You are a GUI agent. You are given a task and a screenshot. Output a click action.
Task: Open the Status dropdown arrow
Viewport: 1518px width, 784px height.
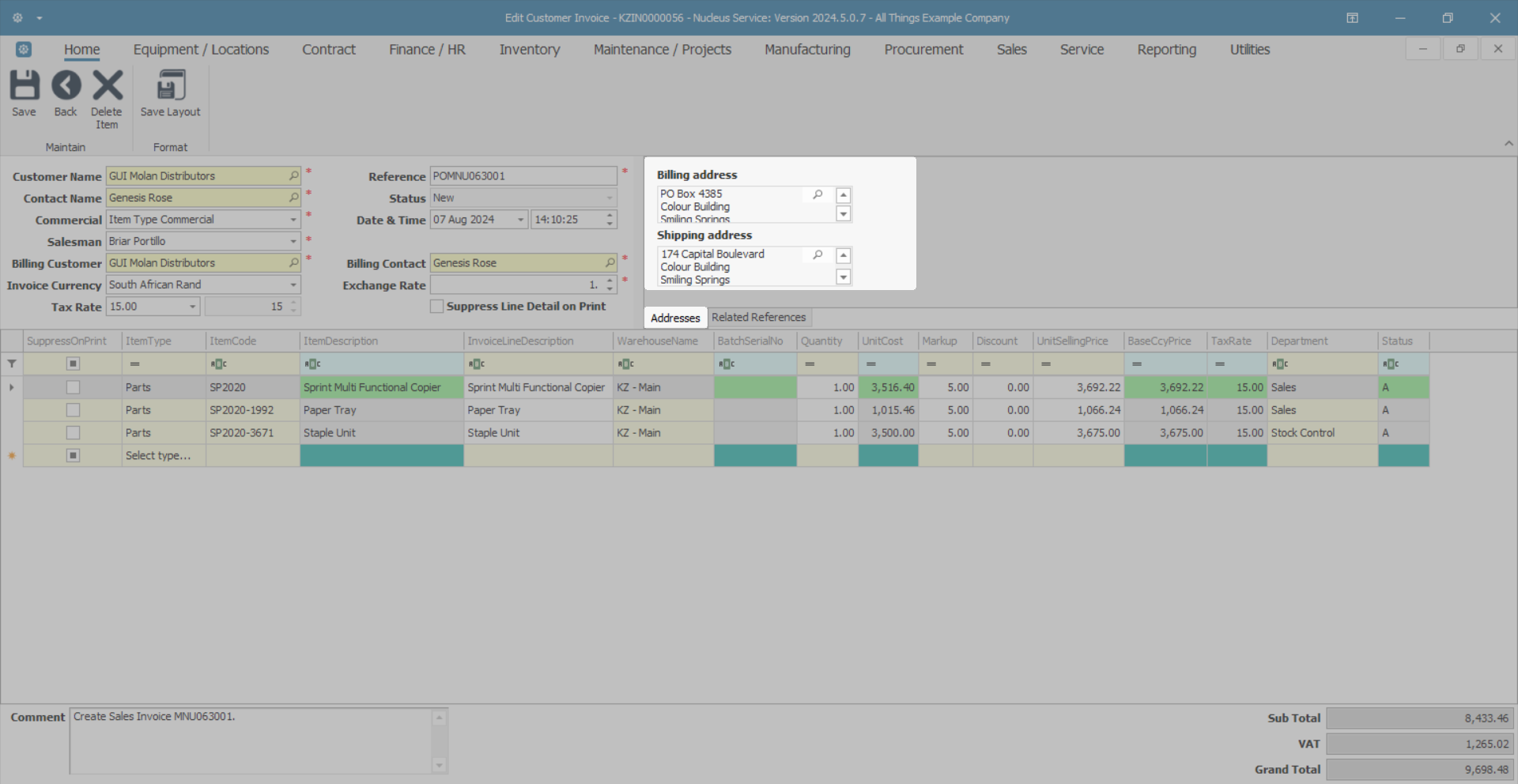[610, 198]
